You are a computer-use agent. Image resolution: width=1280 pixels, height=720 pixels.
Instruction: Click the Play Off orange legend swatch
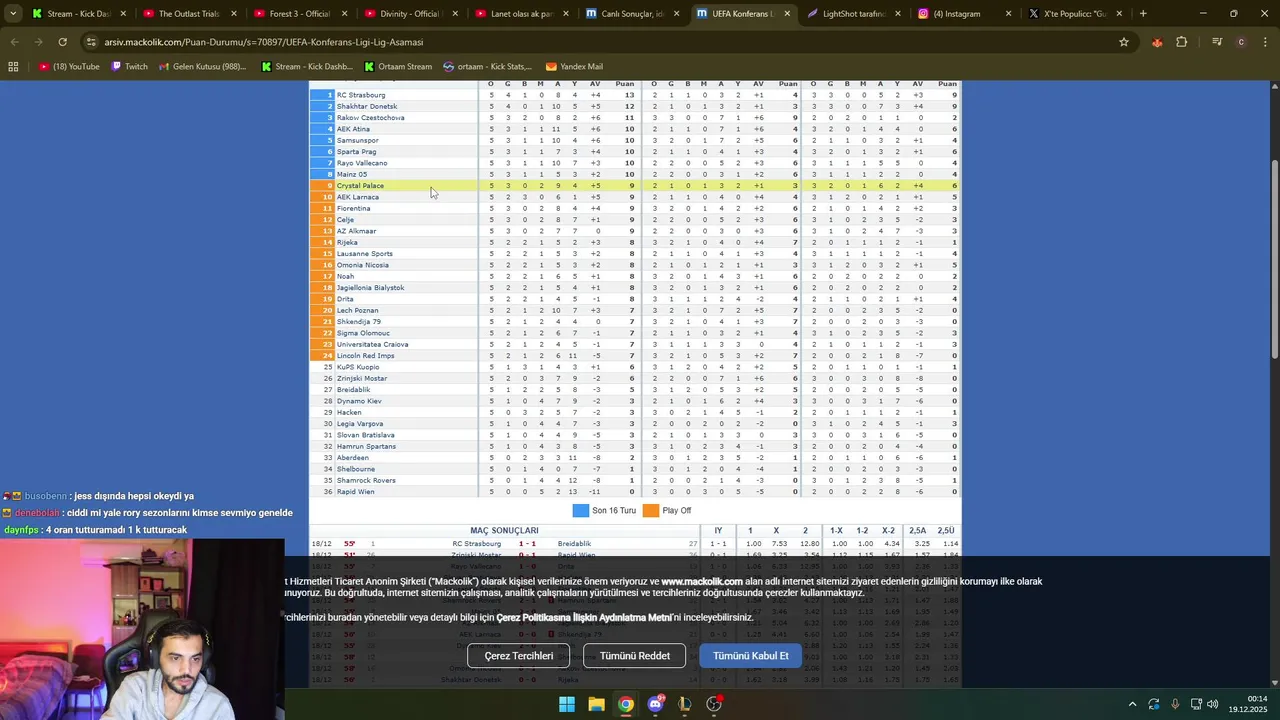click(650, 510)
